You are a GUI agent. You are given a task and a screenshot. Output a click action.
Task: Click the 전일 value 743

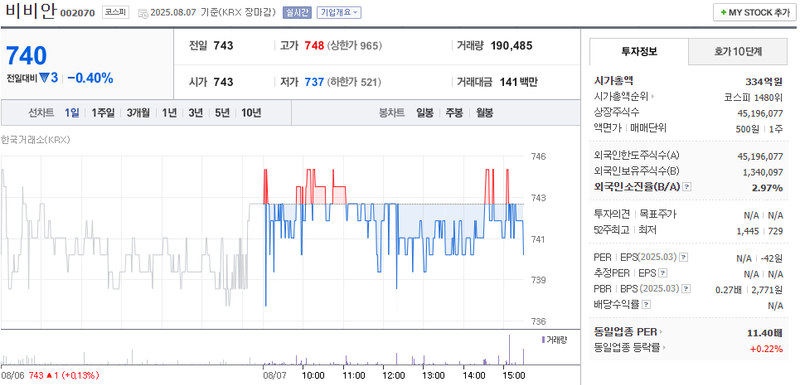click(x=223, y=46)
